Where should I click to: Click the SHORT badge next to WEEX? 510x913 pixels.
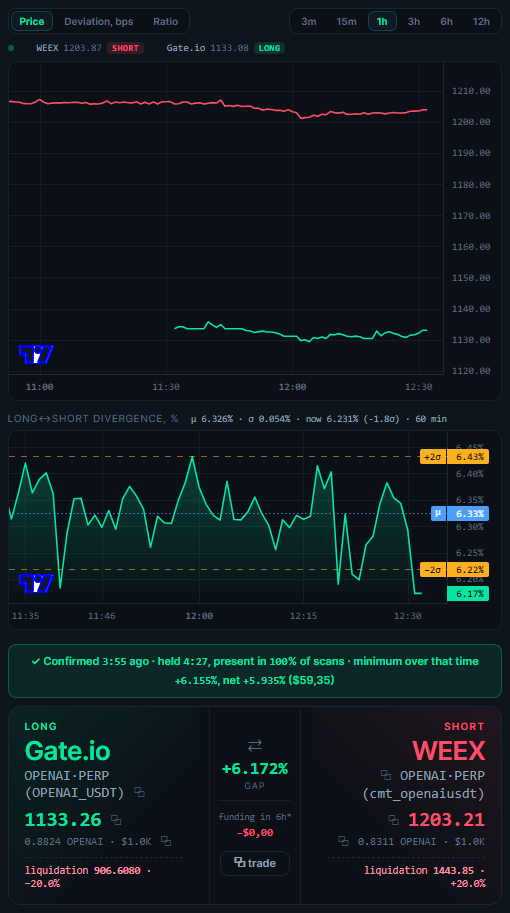pyautogui.click(x=125, y=48)
